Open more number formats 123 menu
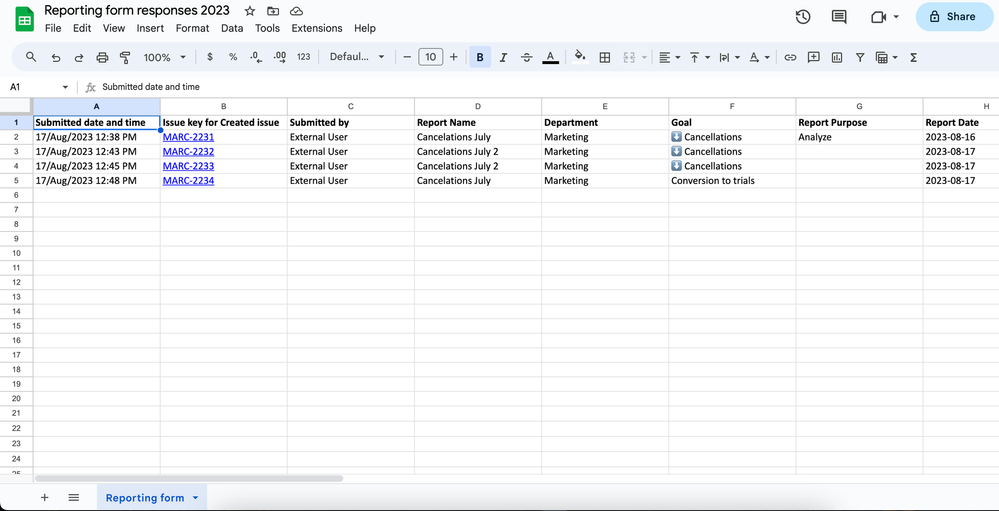The width and height of the screenshot is (999, 511). coord(304,57)
